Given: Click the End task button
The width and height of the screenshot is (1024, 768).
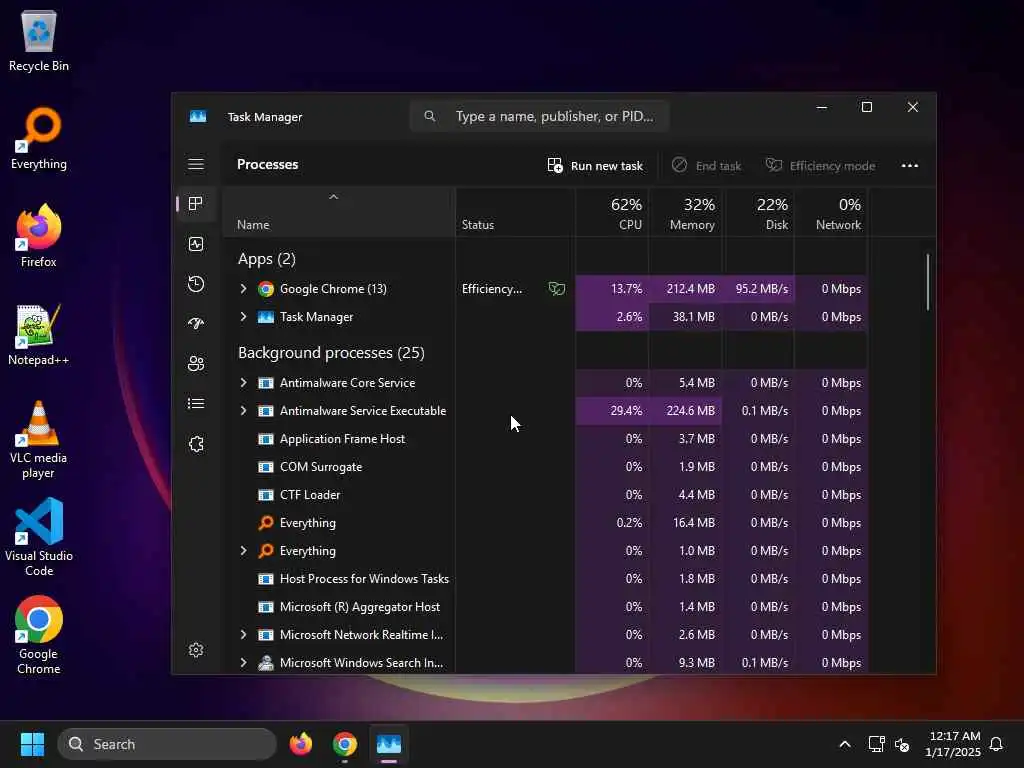Looking at the screenshot, I should pos(706,166).
